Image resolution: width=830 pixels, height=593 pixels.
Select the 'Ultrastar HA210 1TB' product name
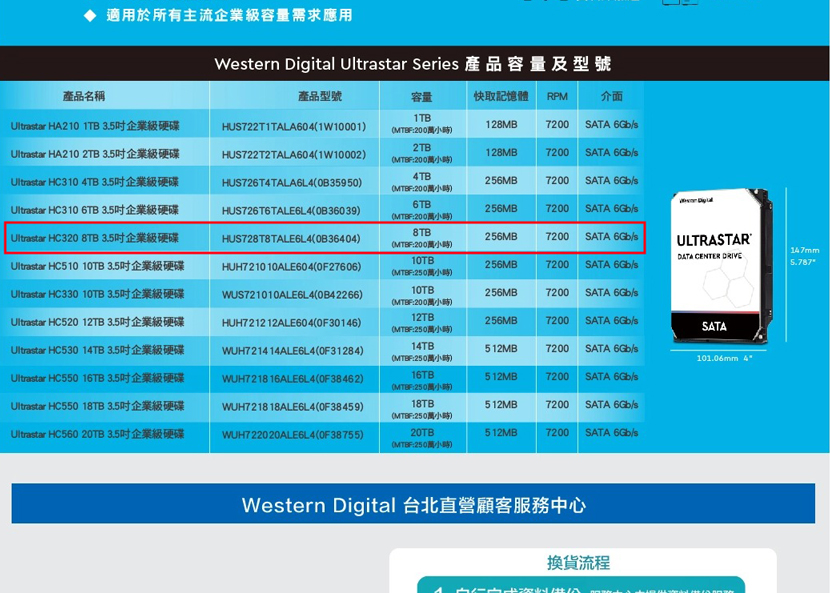95,126
